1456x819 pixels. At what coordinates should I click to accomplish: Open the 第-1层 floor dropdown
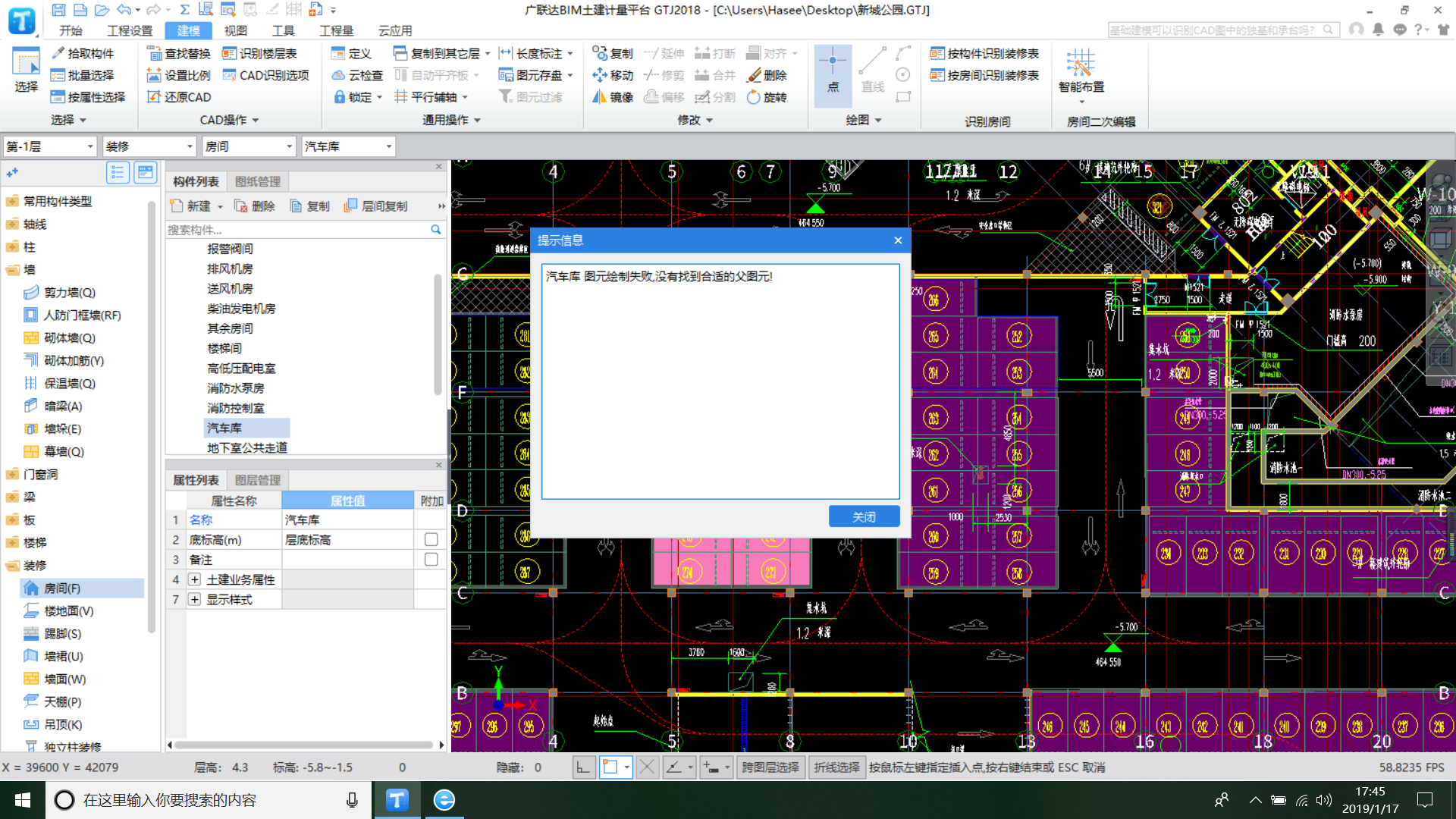point(50,146)
